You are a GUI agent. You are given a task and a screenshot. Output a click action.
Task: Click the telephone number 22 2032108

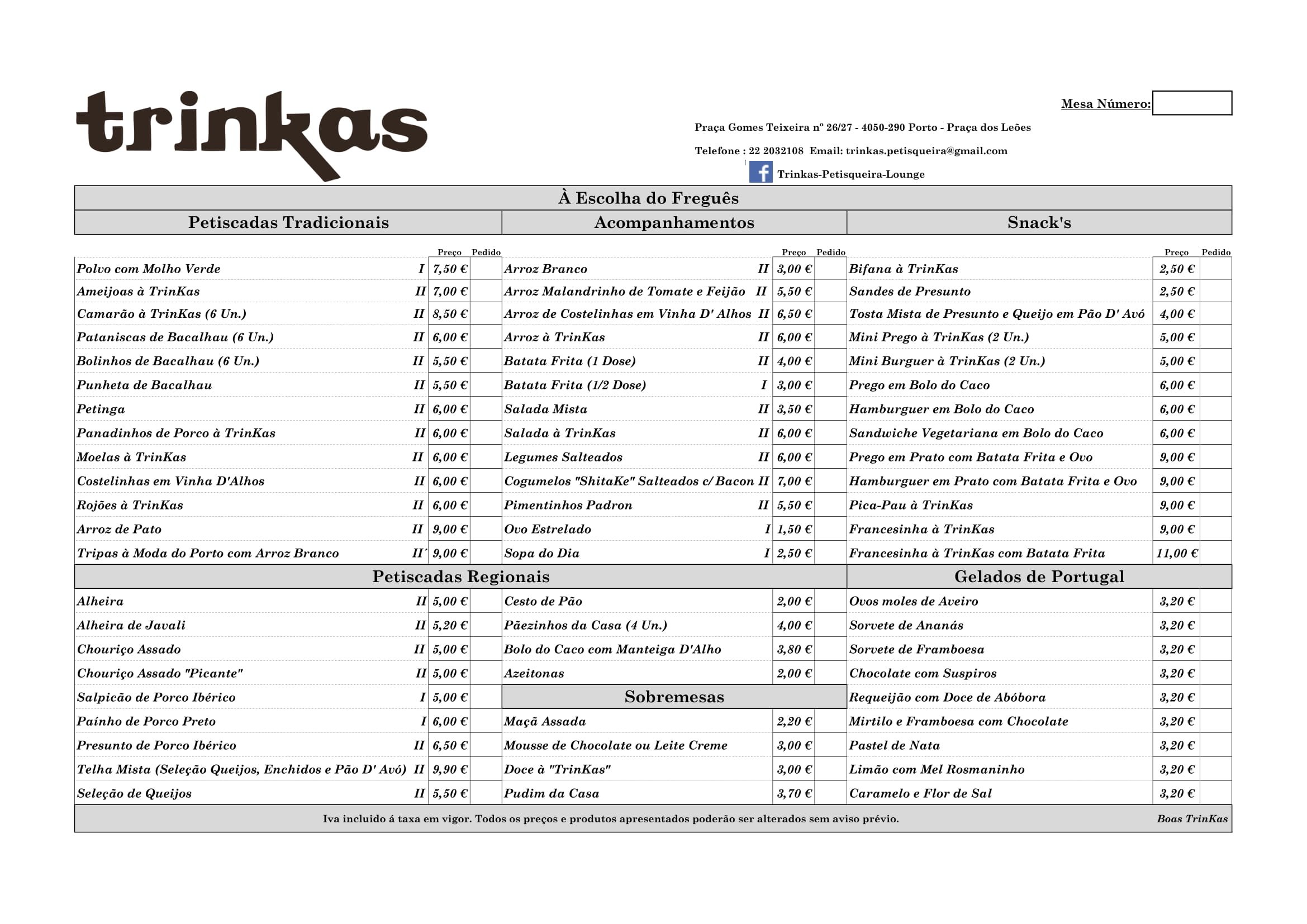click(x=776, y=151)
